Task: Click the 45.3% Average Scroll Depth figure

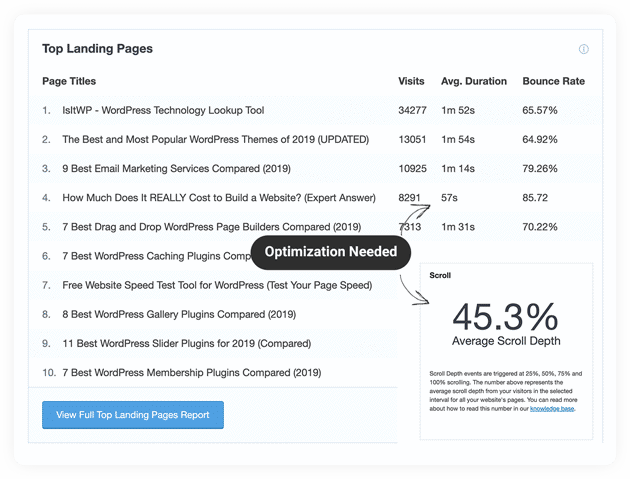Action: 505,318
